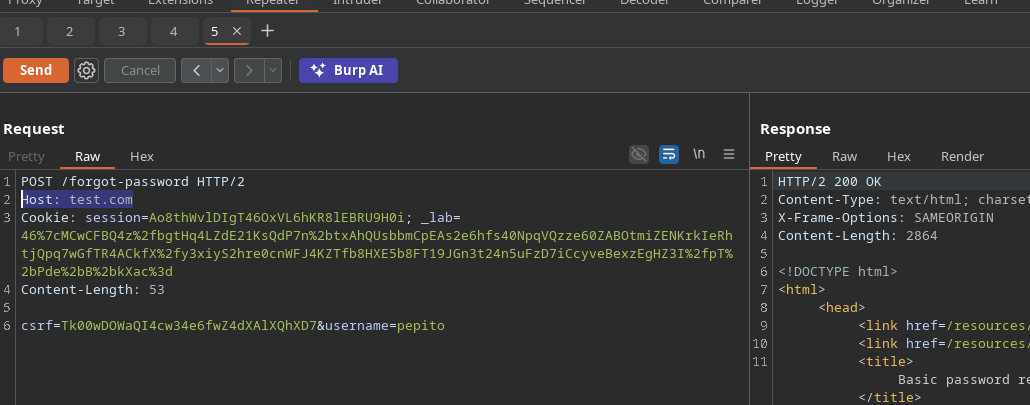The image size is (1030, 405).
Task: Close Repeater tab 5
Action: pyautogui.click(x=237, y=31)
